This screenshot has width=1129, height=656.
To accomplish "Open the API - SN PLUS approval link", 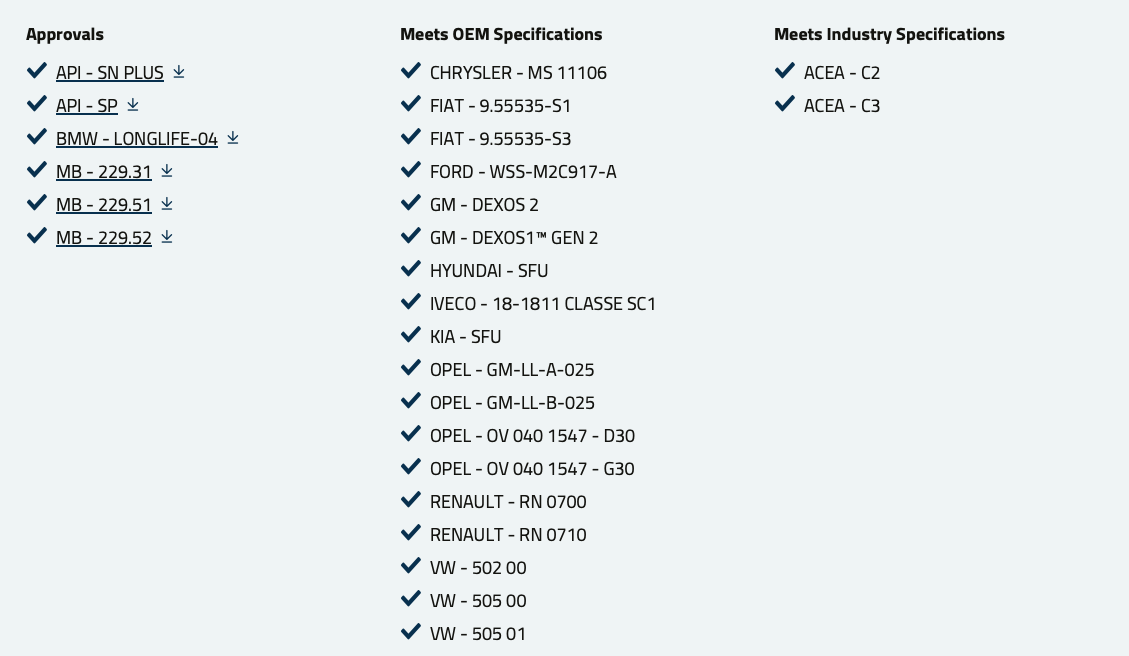I will (110, 73).
